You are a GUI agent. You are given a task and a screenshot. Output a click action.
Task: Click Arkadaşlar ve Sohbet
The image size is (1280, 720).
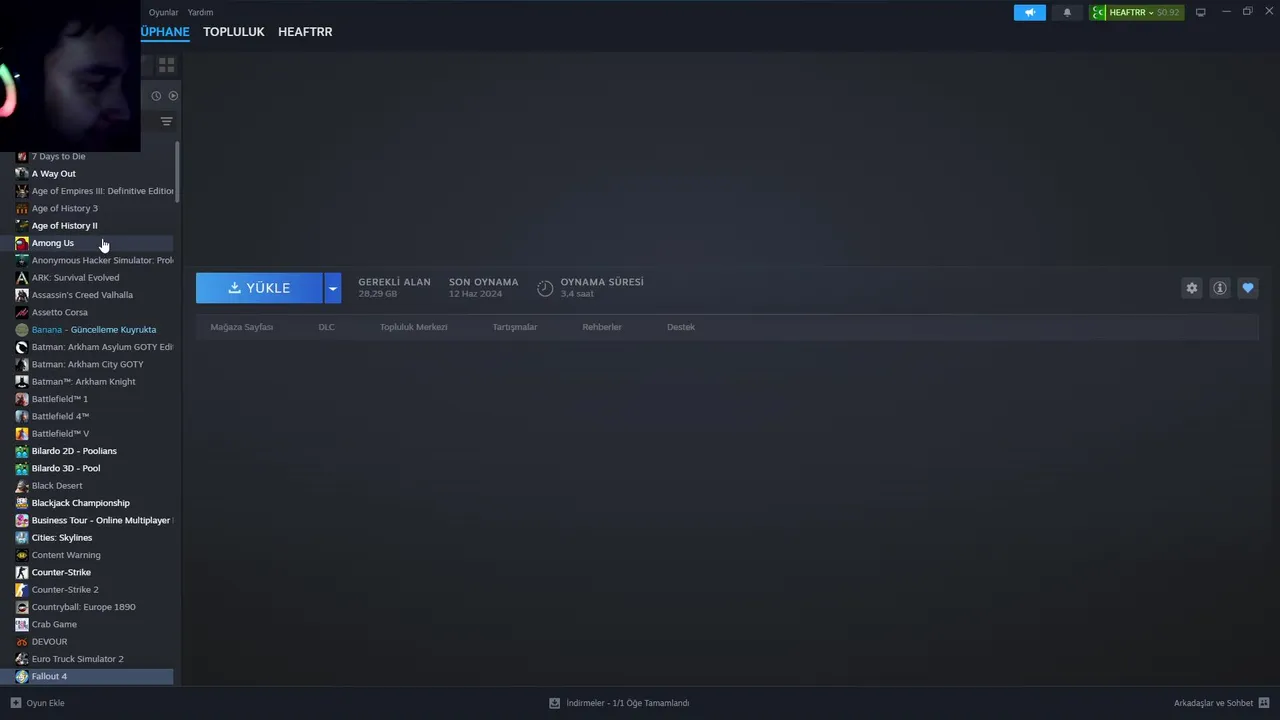pos(1213,703)
